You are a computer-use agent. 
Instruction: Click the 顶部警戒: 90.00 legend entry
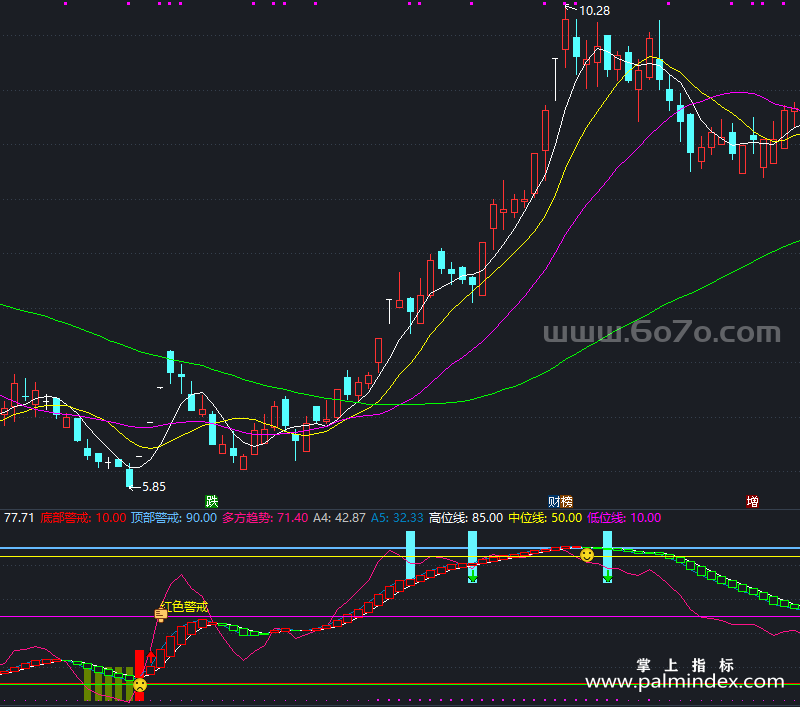pyautogui.click(x=174, y=518)
